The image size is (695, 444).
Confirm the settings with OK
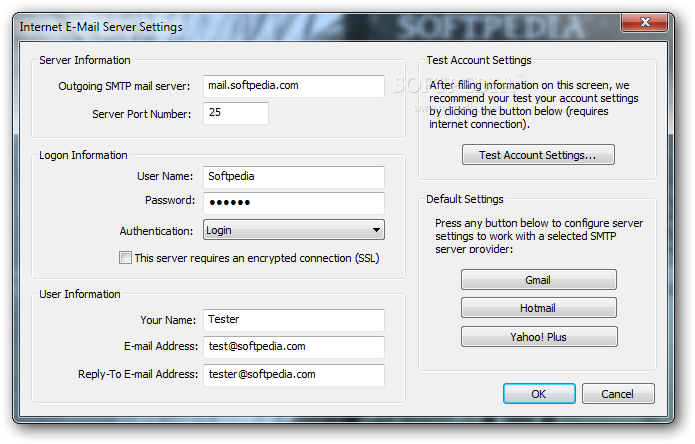click(x=539, y=393)
